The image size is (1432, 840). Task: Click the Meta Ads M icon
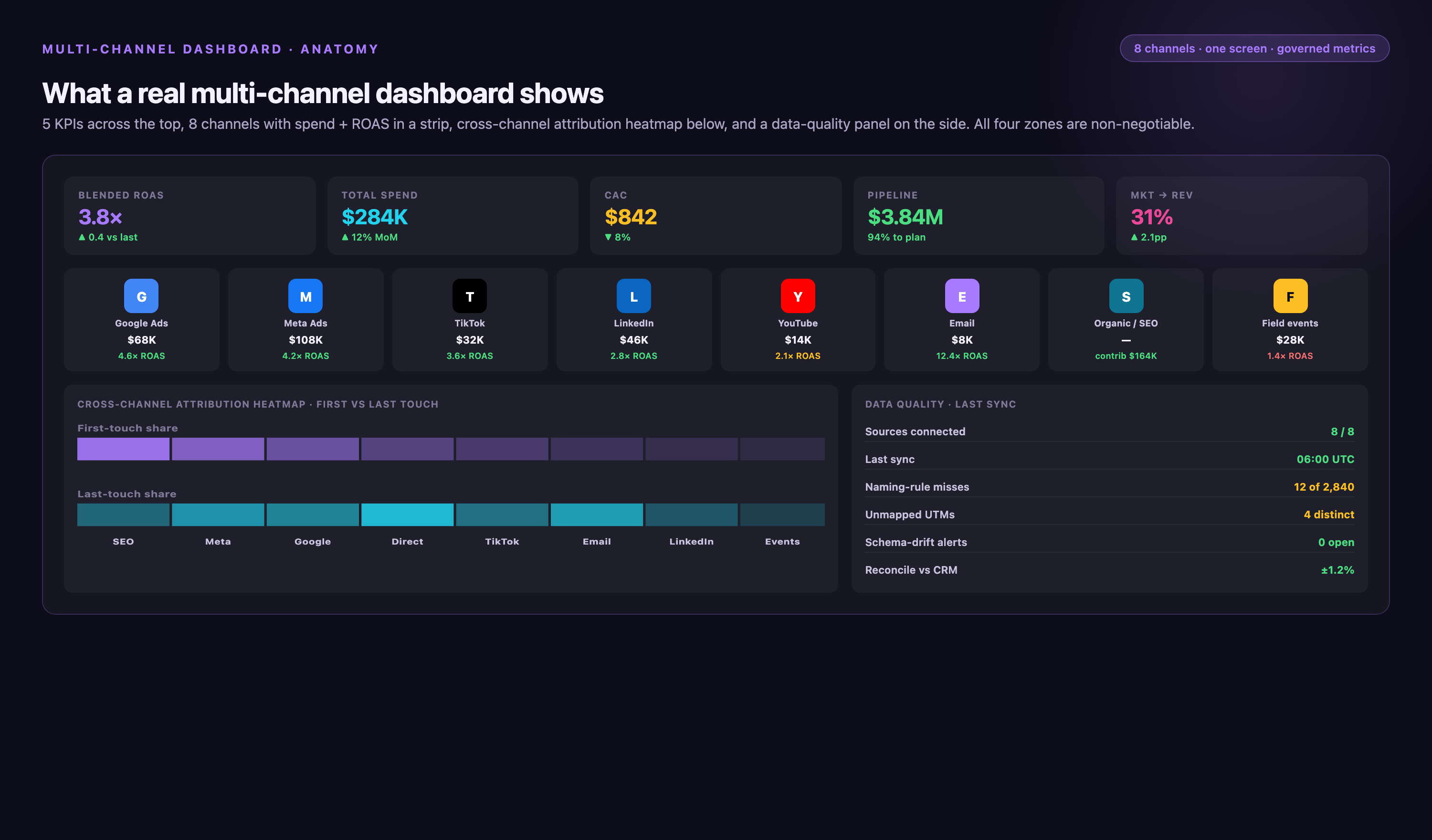(305, 296)
